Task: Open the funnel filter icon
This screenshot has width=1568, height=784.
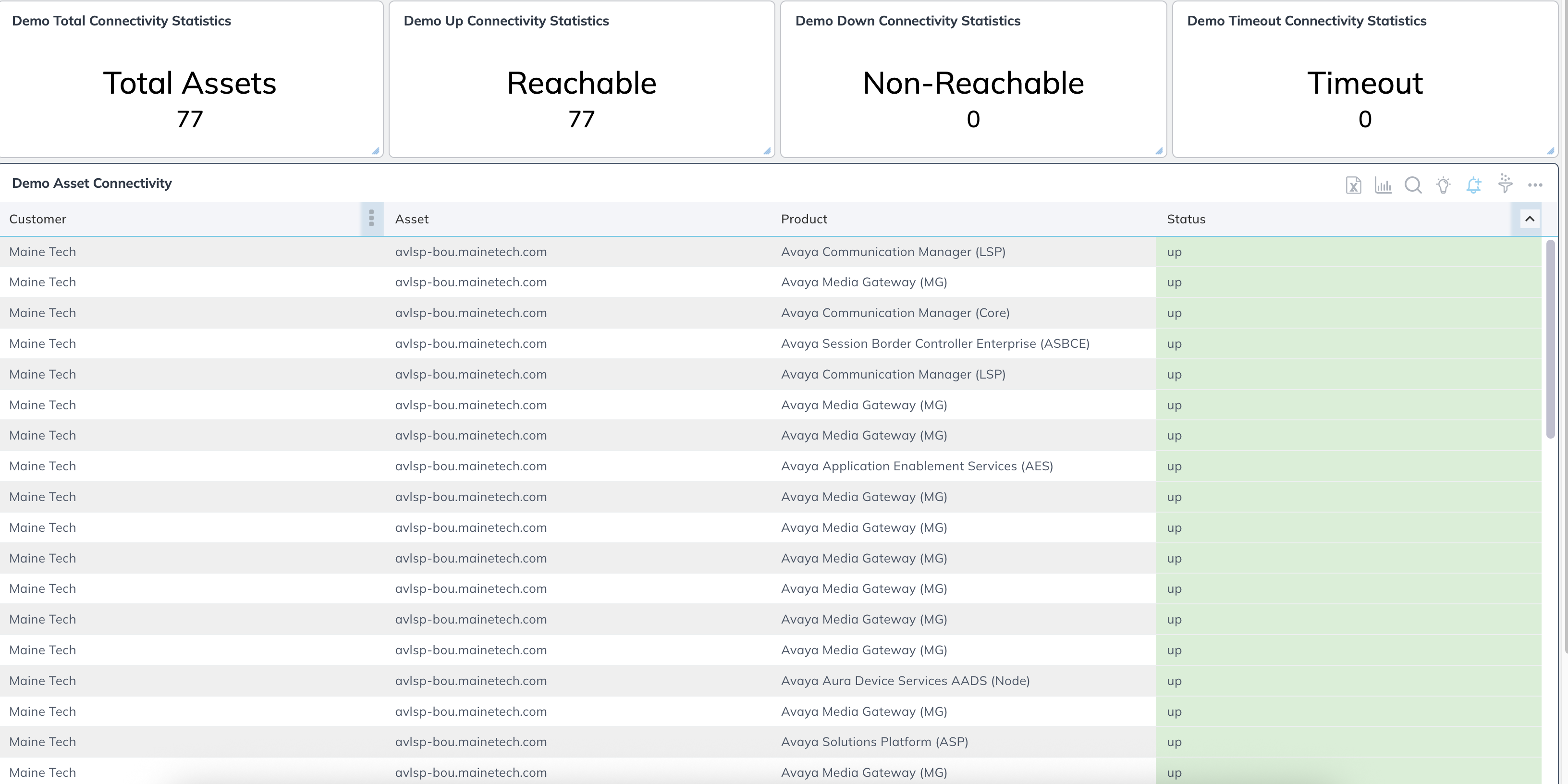Action: tap(1505, 184)
